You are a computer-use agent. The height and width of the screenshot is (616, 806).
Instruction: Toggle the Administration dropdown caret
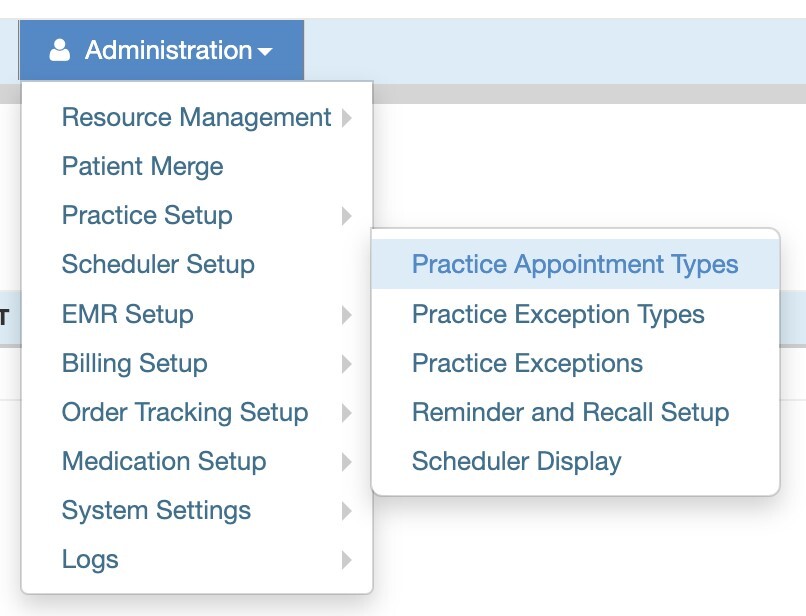(x=265, y=52)
